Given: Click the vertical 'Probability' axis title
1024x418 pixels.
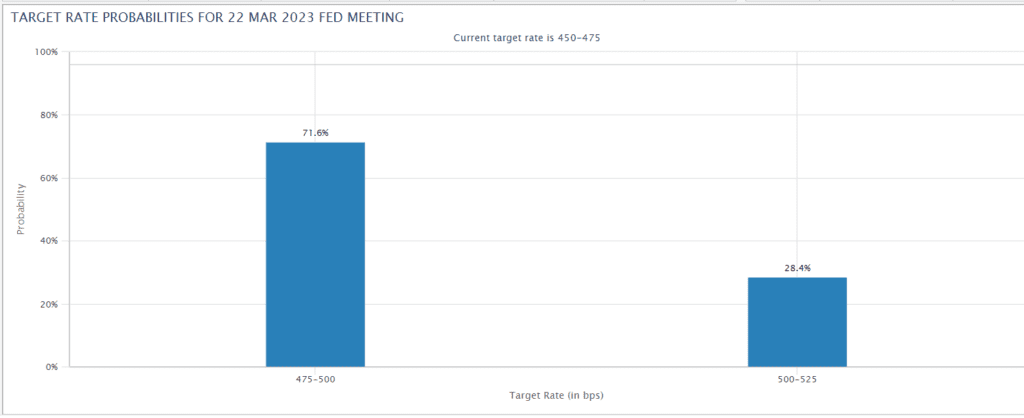Looking at the screenshot, I should point(21,209).
